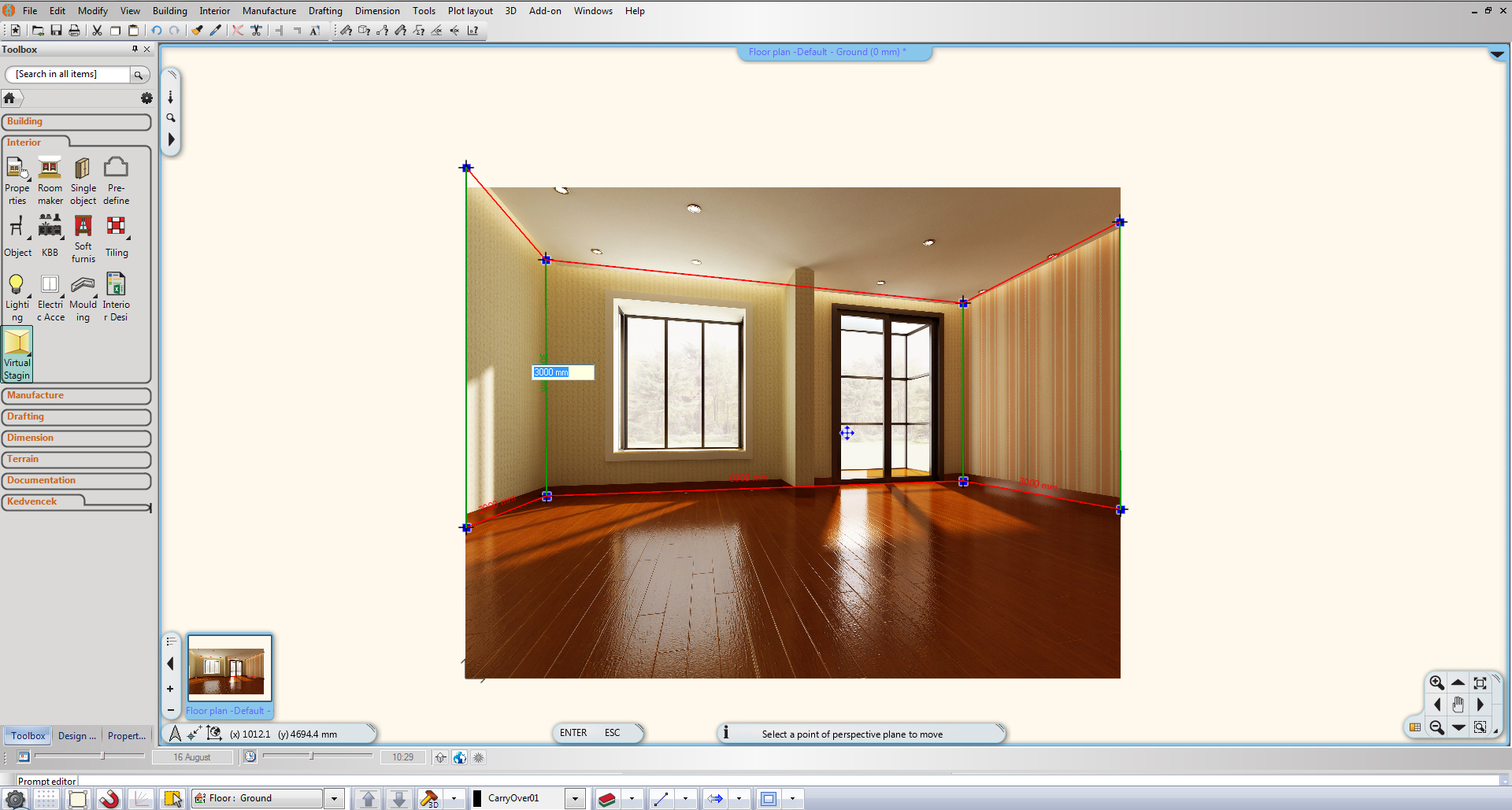Toggle the magnet snap button
The height and width of the screenshot is (810, 1512).
tap(109, 799)
